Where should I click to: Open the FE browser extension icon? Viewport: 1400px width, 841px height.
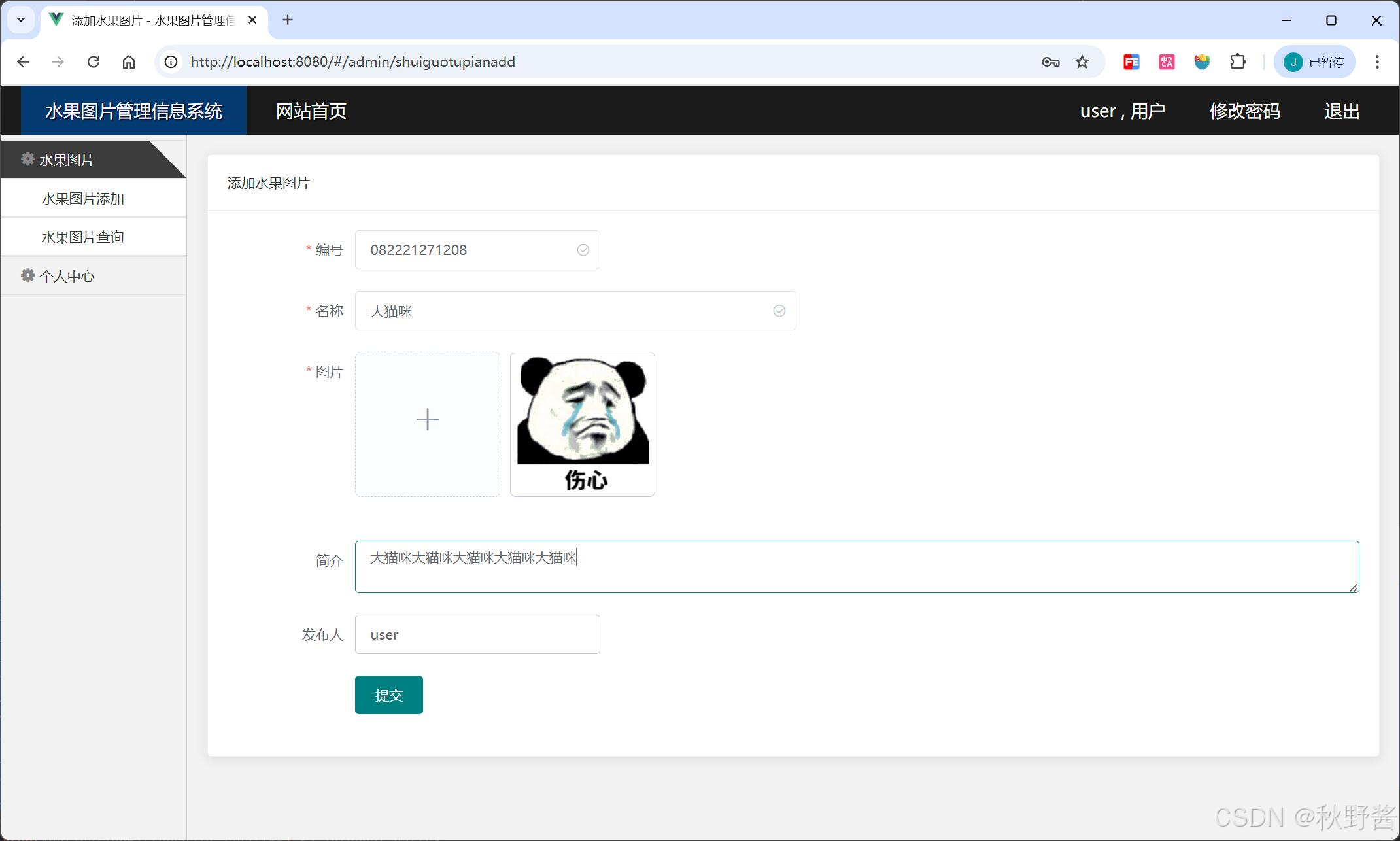point(1131,62)
